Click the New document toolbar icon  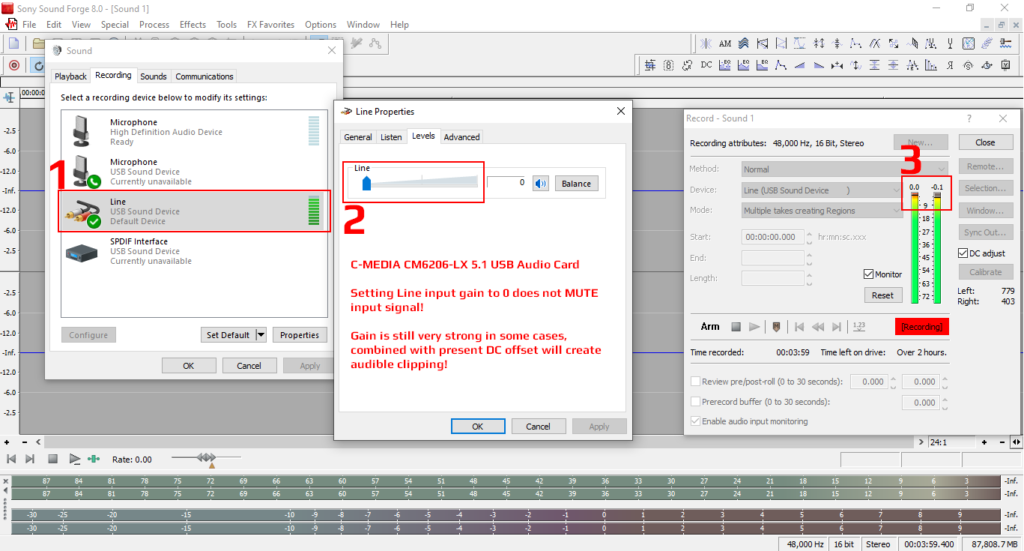click(x=14, y=43)
